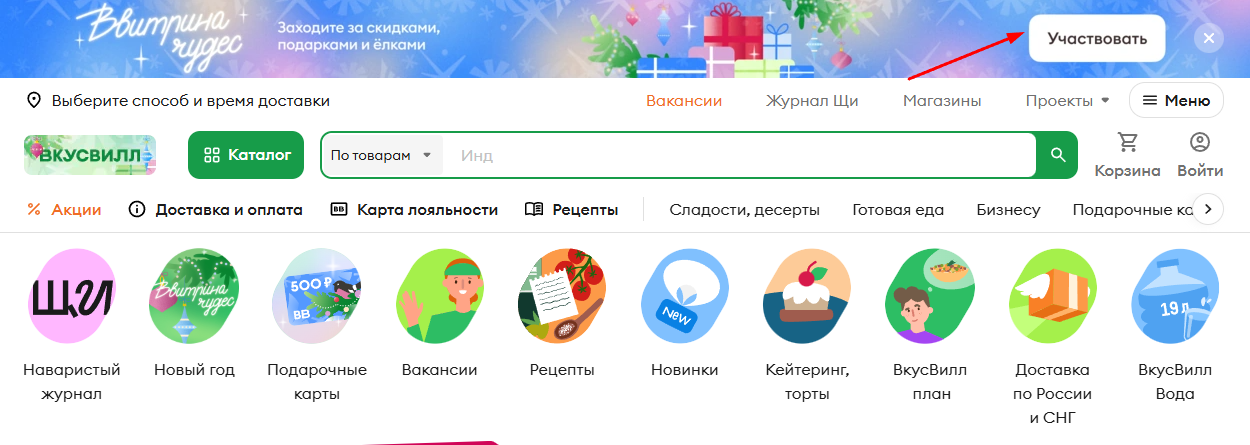Open the Наваристый журнал ЩИ icon
The width and height of the screenshot is (1250, 445).
pos(72,297)
